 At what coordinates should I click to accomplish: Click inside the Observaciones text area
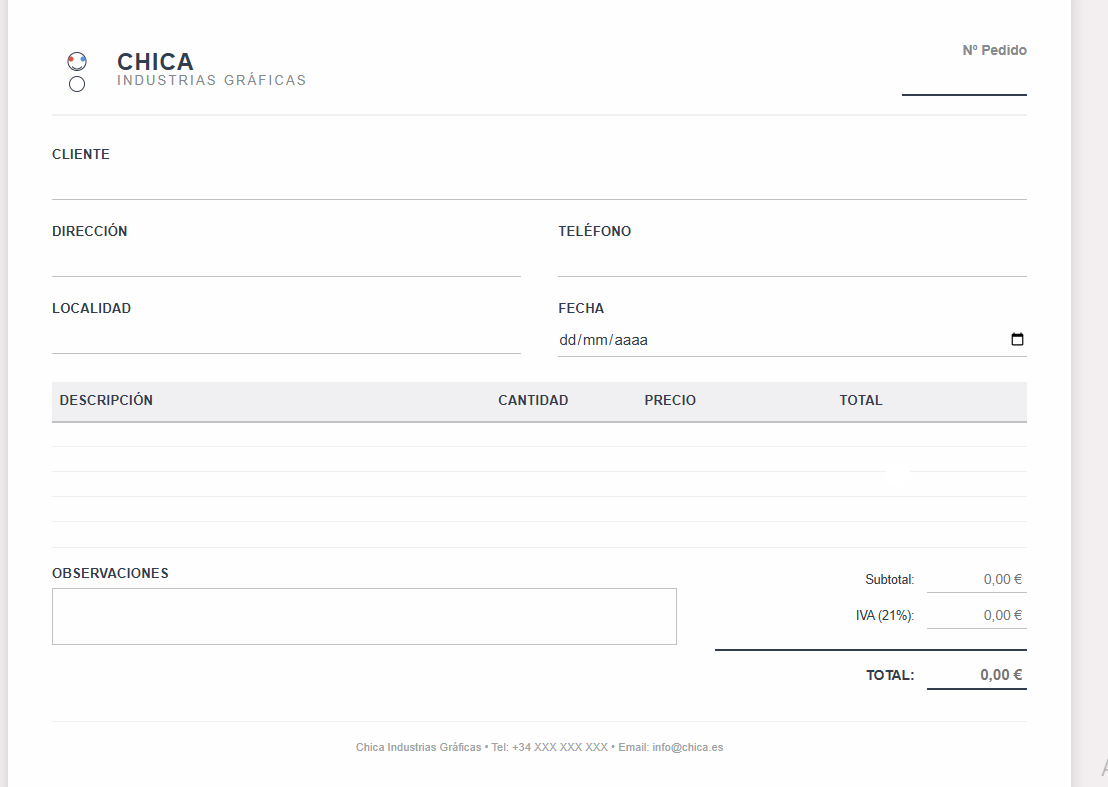364,616
